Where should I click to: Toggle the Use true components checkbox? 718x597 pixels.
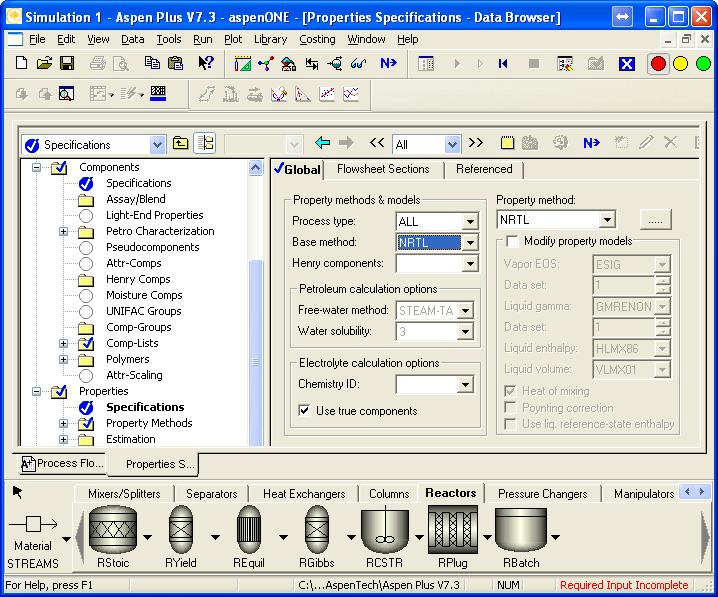(304, 410)
